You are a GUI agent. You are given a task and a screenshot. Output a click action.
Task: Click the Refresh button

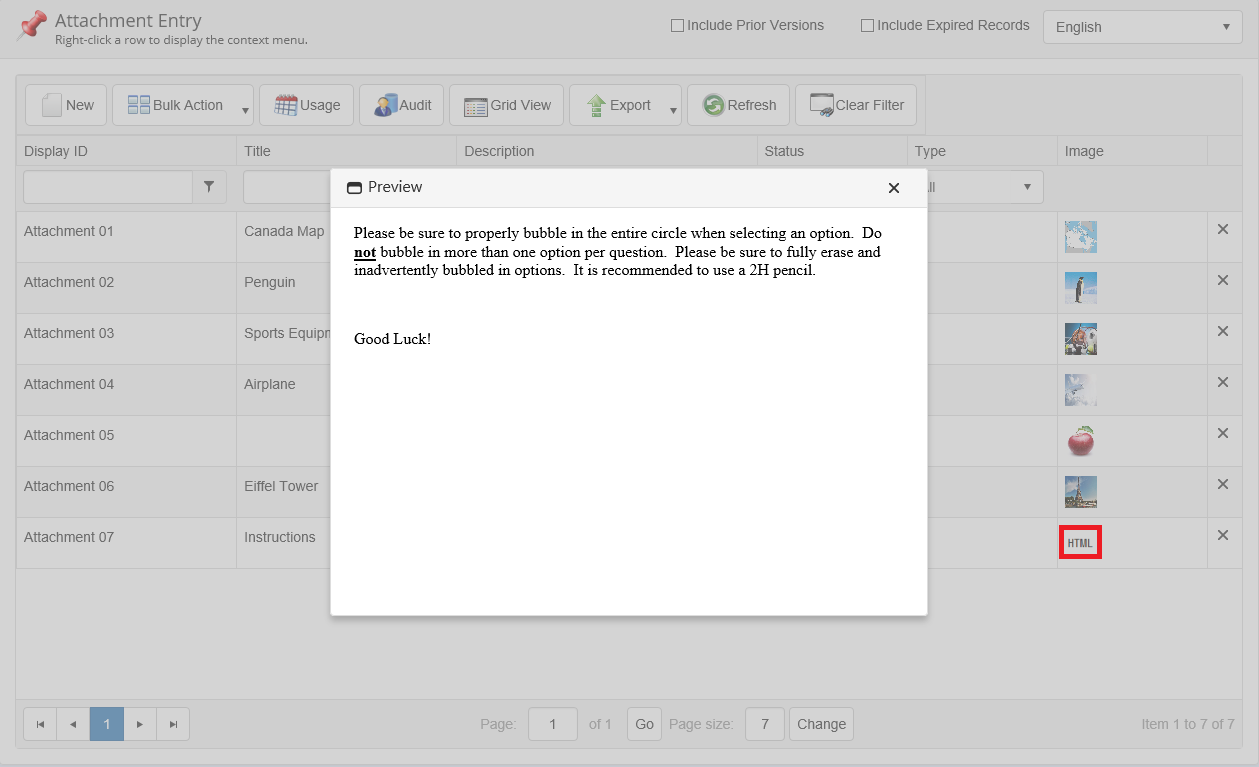(x=738, y=105)
